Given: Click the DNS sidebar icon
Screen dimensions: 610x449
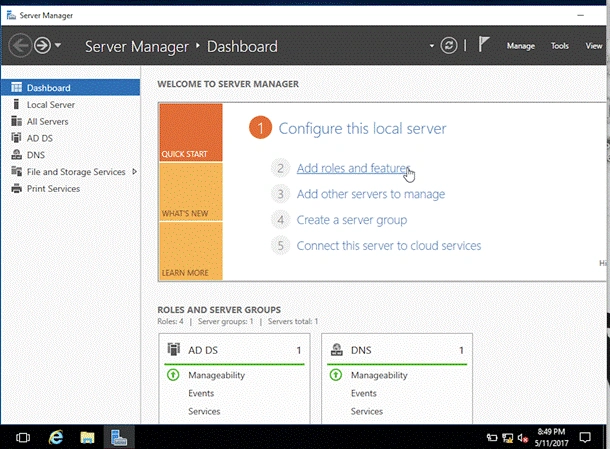Looking at the screenshot, I should pos(16,154).
